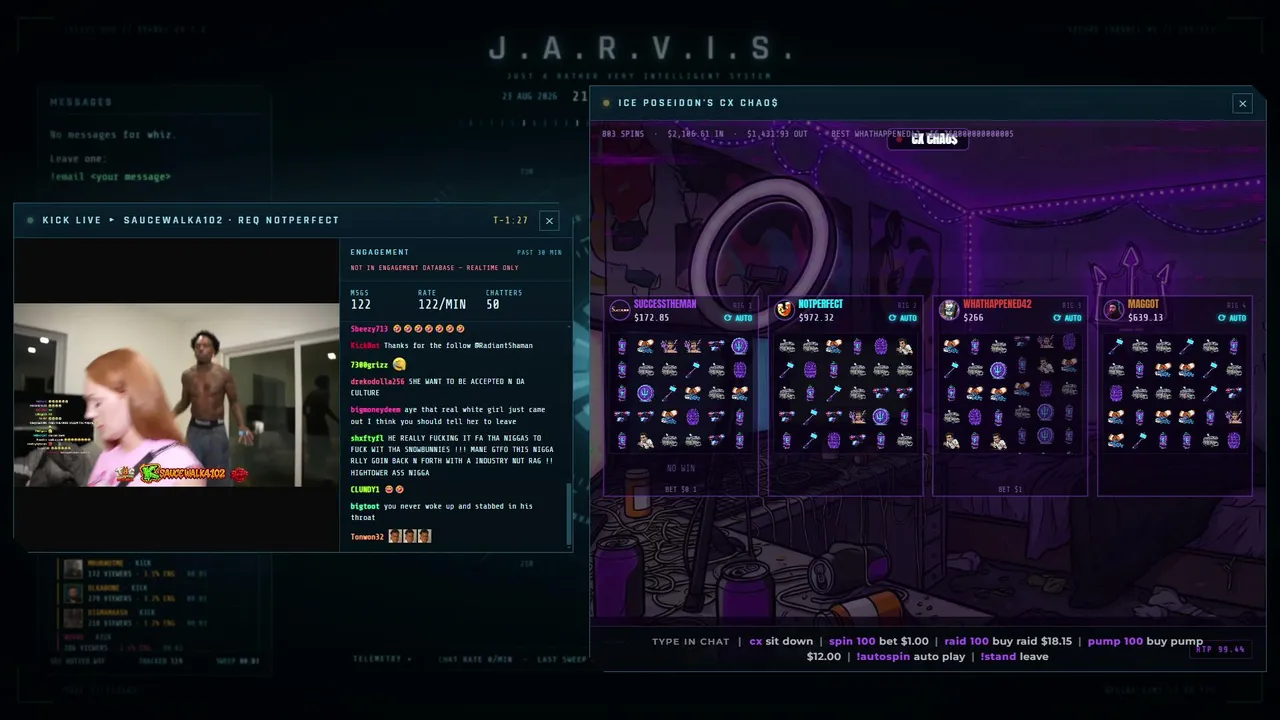Click chat username Tonwon32
Viewport: 1280px width, 720px height.
[x=367, y=537]
